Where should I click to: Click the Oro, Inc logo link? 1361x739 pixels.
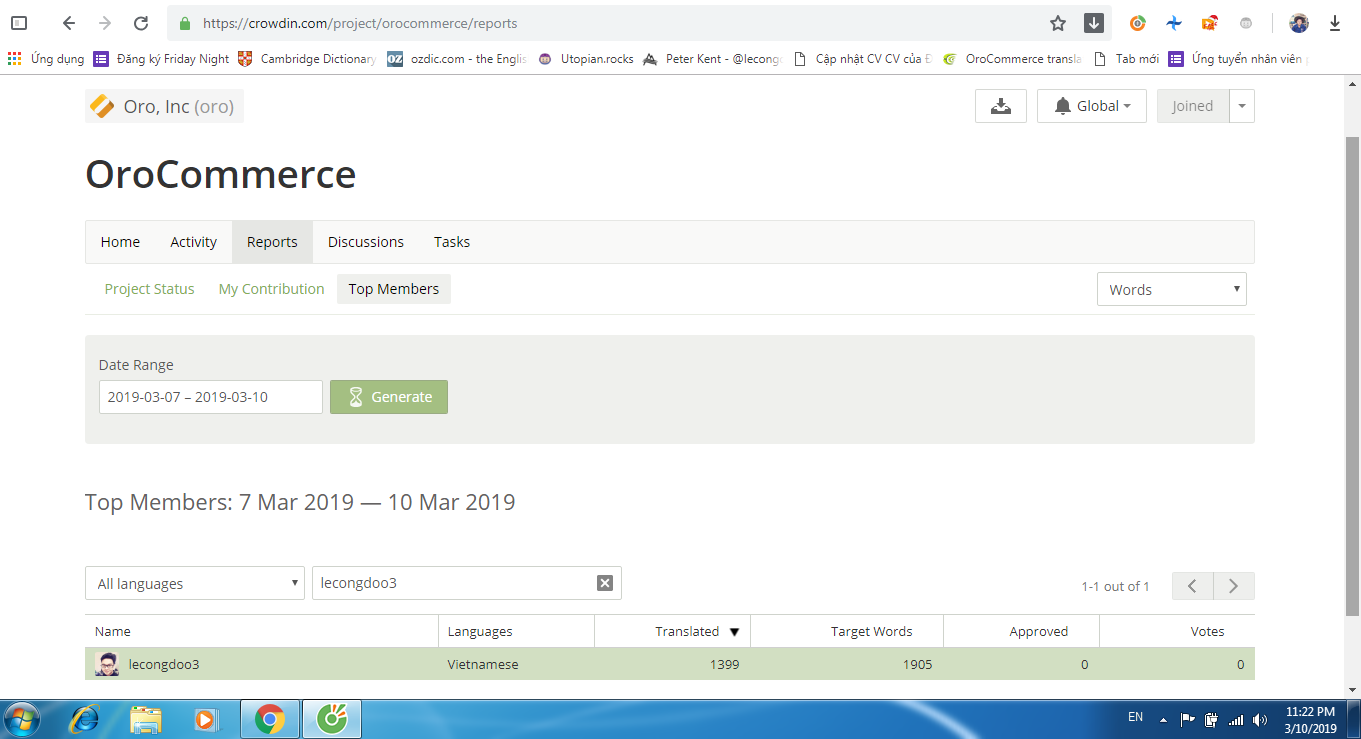(164, 106)
